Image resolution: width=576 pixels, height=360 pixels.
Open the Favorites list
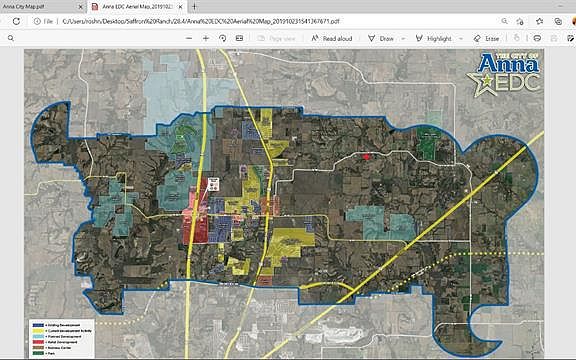point(539,21)
